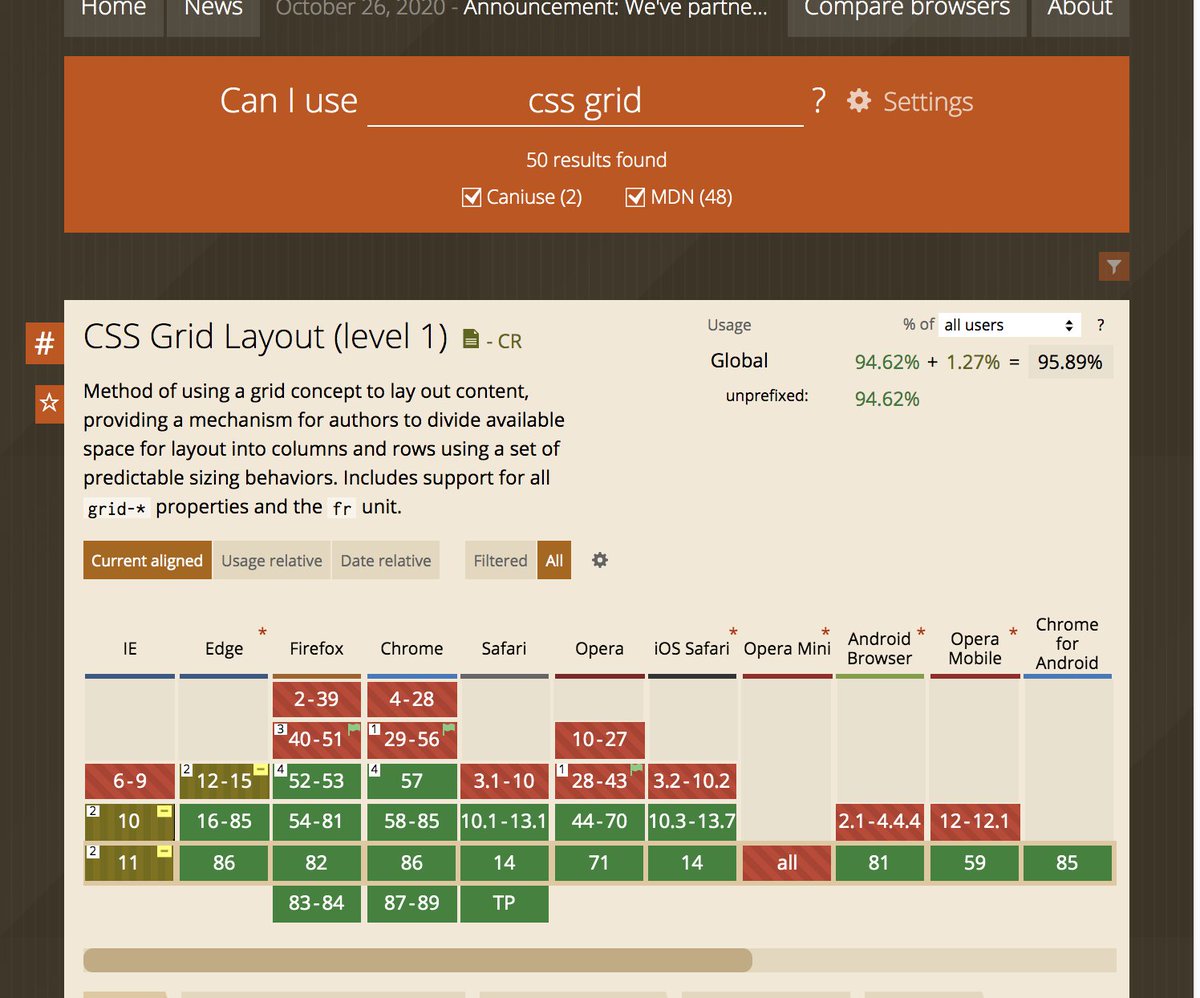
Task: Select the Filtered browser option
Action: pyautogui.click(x=500, y=560)
